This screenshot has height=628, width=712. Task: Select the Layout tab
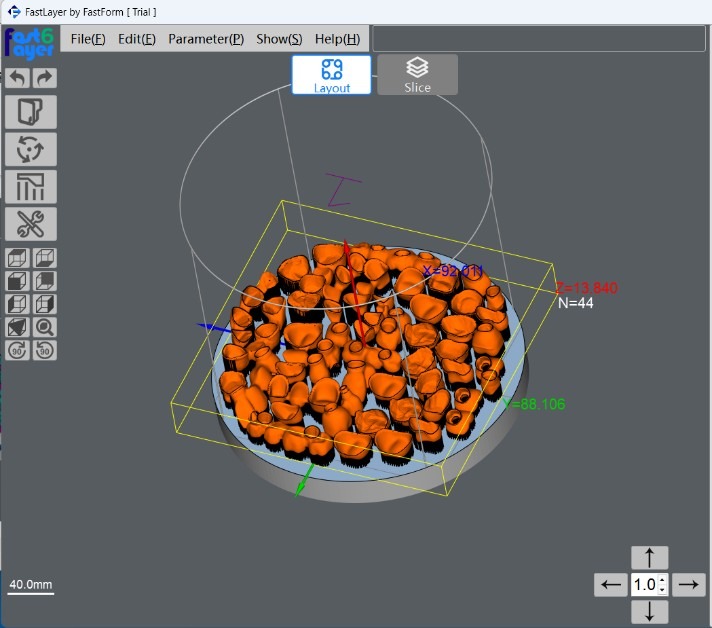331,75
